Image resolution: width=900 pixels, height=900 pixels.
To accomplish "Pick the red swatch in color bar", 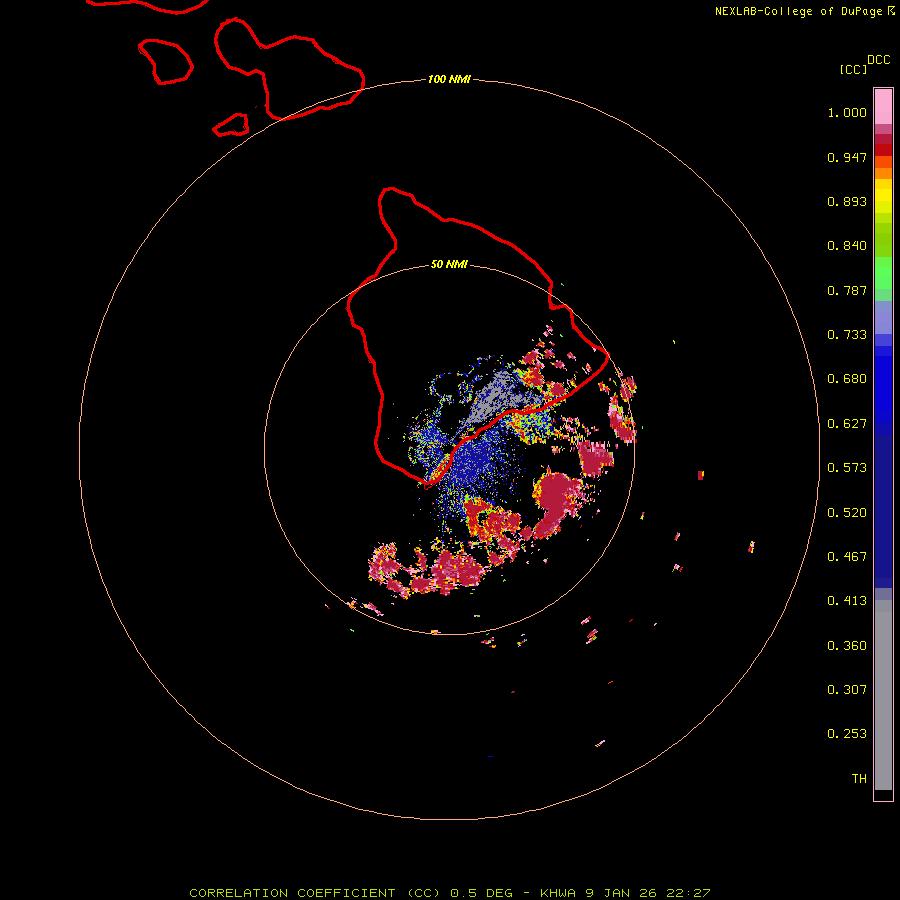I will click(883, 150).
